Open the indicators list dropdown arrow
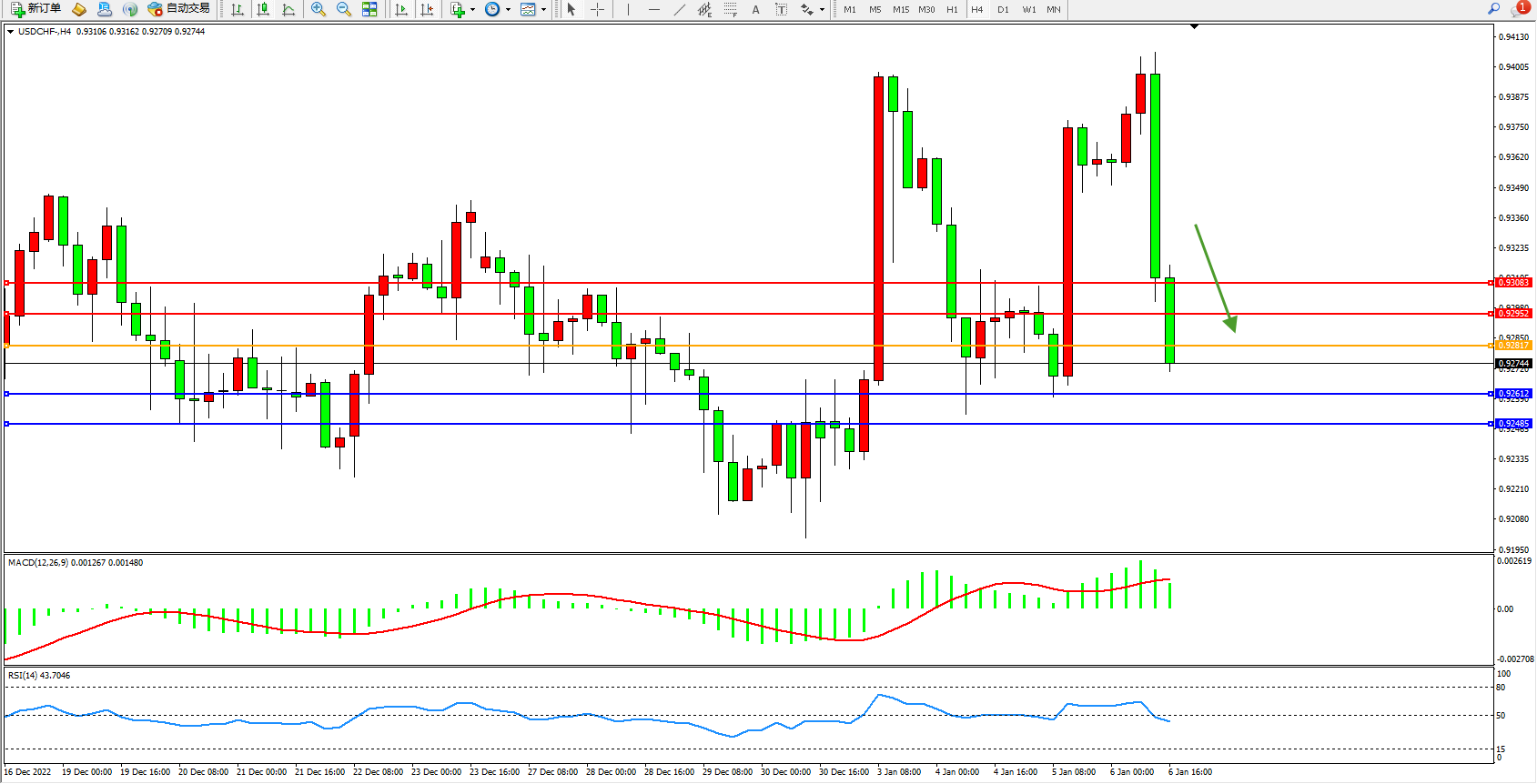1537x784 pixels. click(x=472, y=10)
